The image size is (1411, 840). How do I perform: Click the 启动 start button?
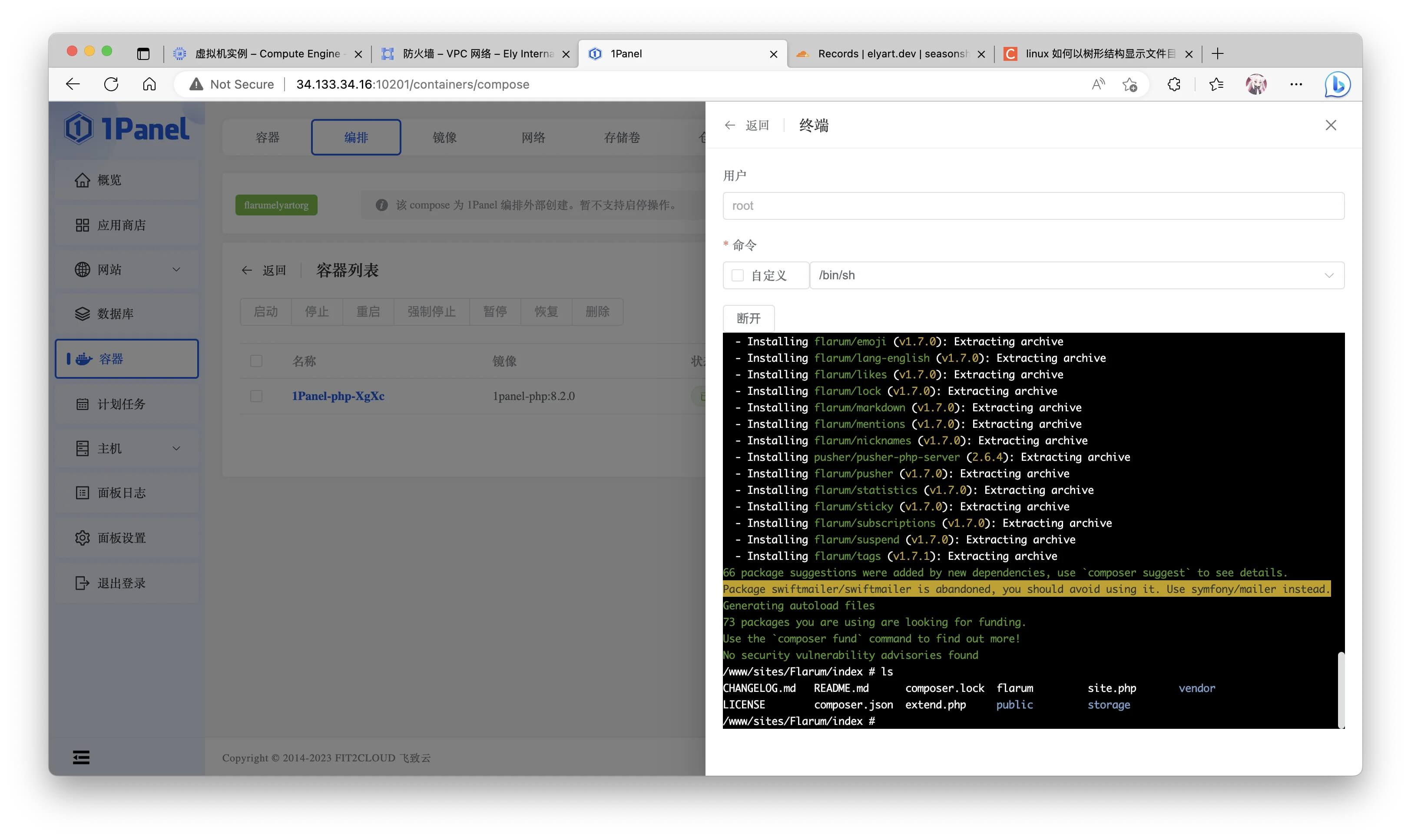pyautogui.click(x=265, y=312)
